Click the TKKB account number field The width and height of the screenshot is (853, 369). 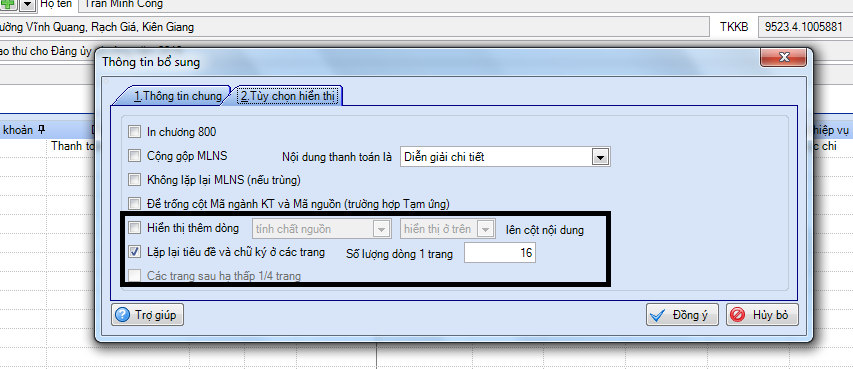805,27
